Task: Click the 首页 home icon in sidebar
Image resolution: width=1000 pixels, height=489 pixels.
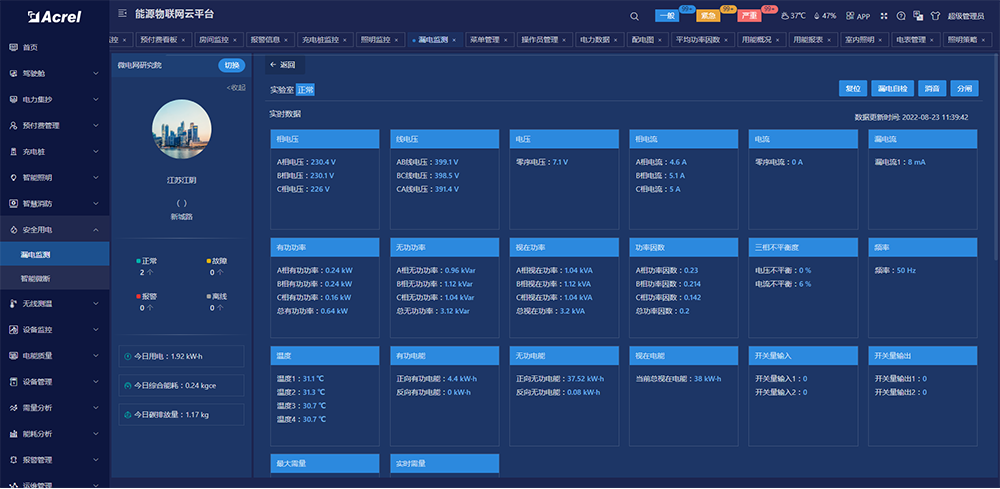Action: pyautogui.click(x=12, y=48)
